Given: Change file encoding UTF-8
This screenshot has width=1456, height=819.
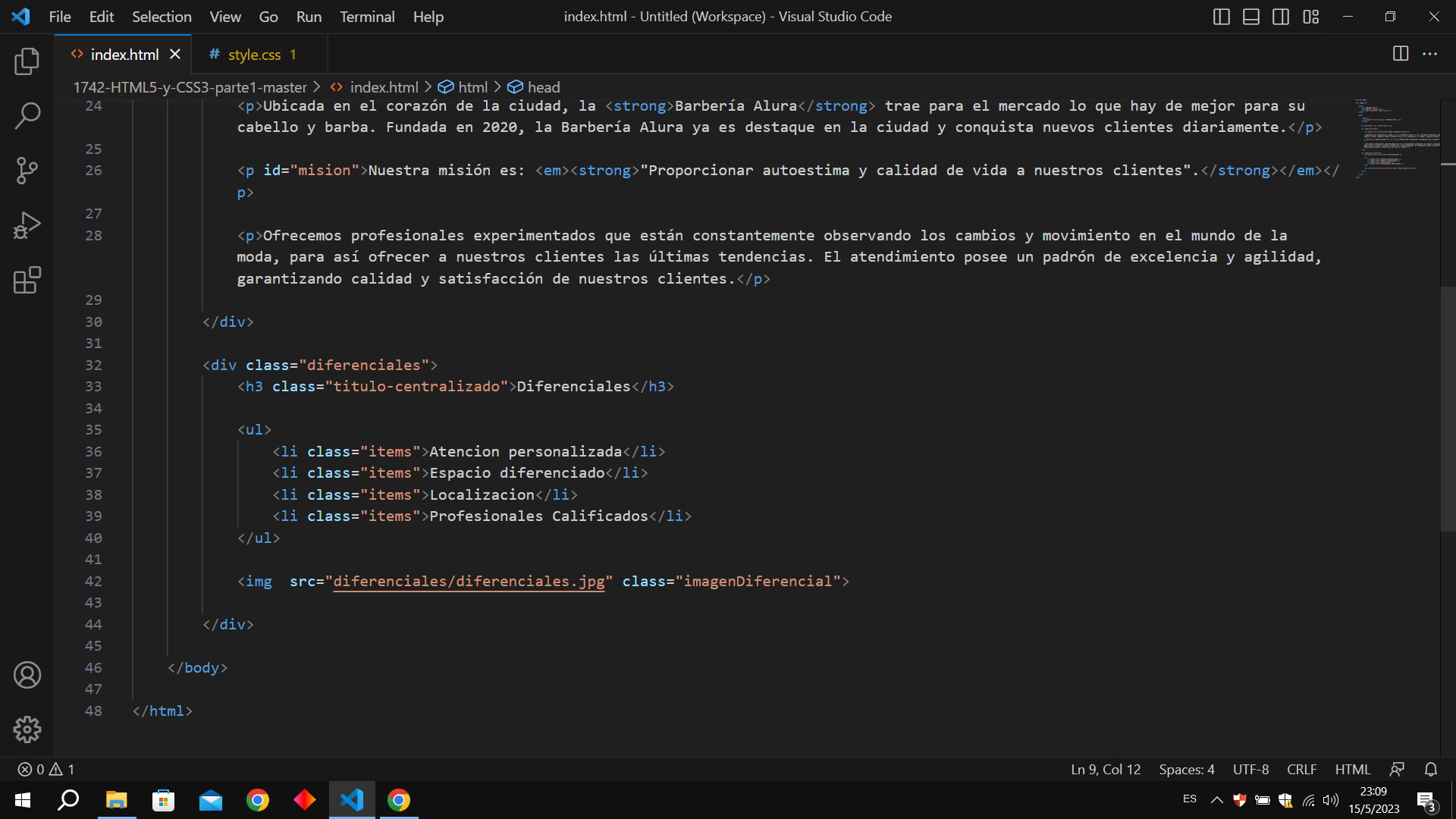Looking at the screenshot, I should click(x=1250, y=770).
